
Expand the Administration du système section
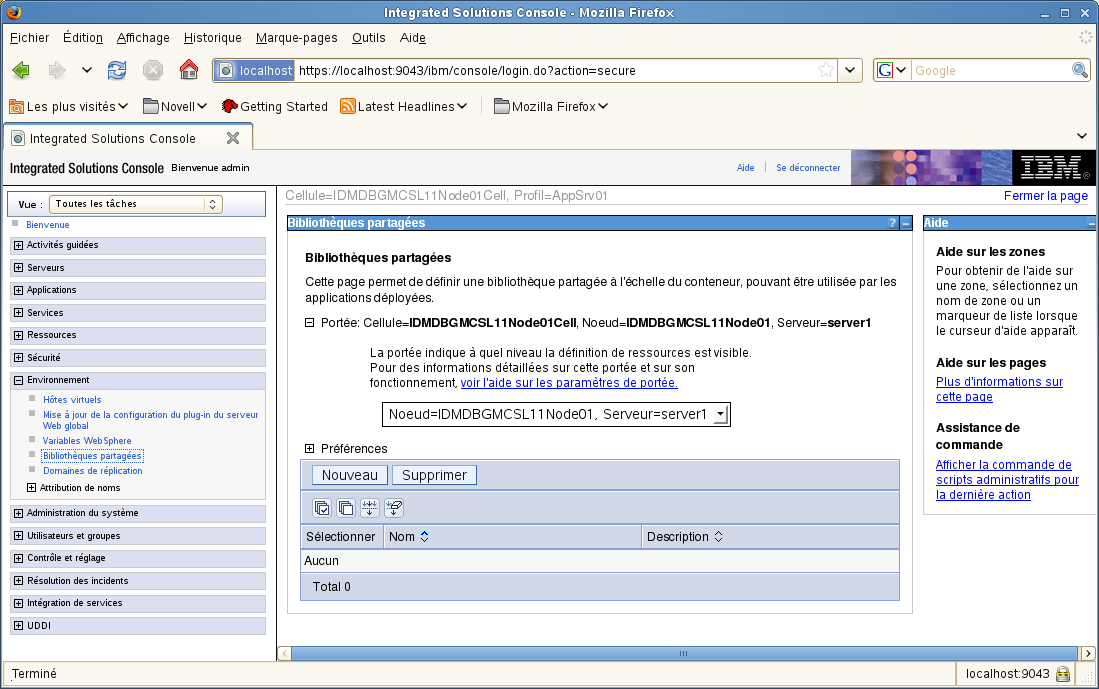18,513
